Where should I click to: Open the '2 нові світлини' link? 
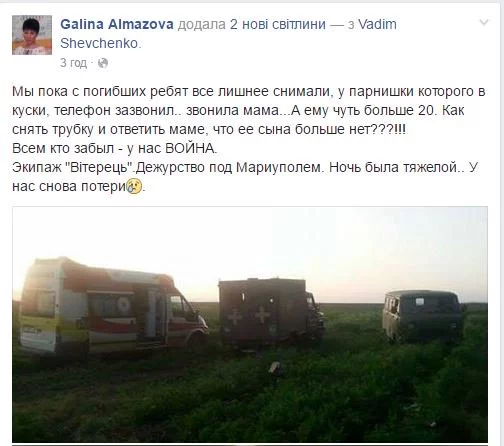tap(277, 24)
